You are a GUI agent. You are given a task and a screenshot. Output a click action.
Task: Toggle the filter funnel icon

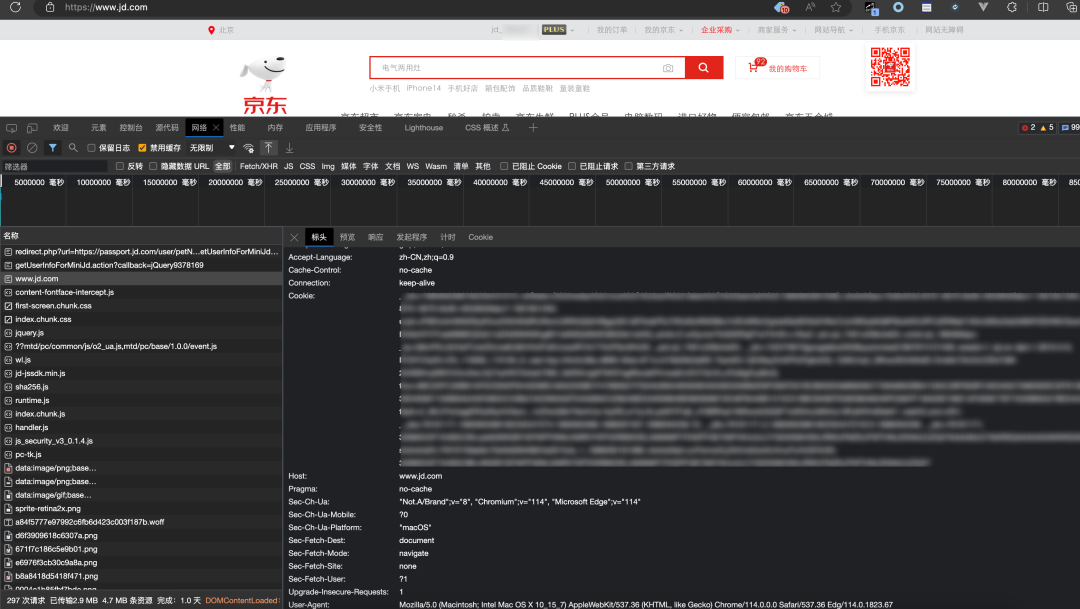(52, 147)
